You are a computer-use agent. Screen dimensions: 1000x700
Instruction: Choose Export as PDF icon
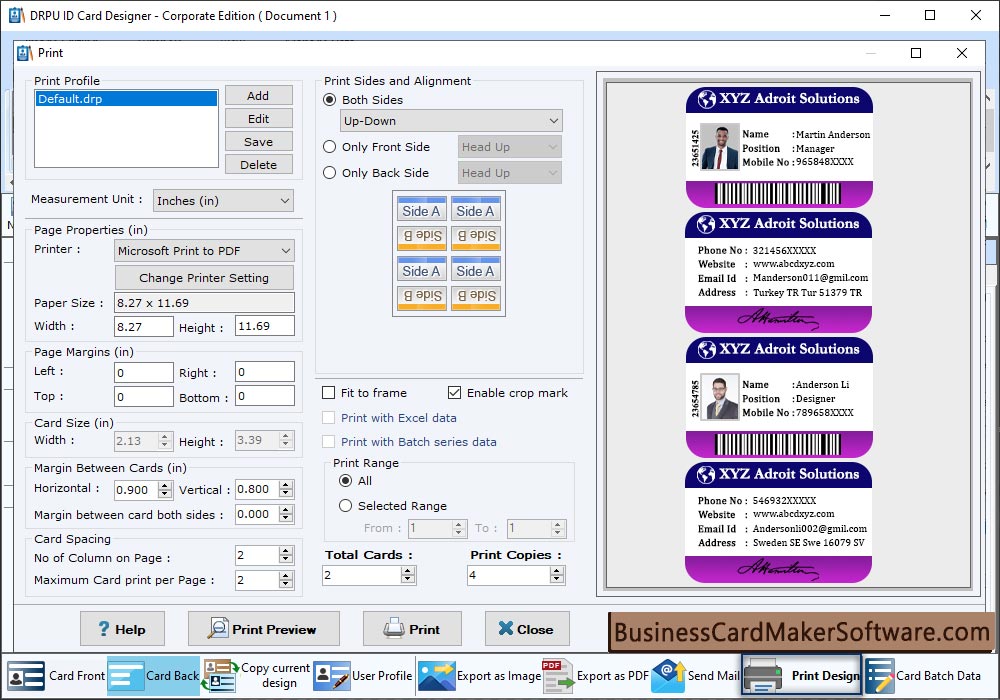click(595, 676)
